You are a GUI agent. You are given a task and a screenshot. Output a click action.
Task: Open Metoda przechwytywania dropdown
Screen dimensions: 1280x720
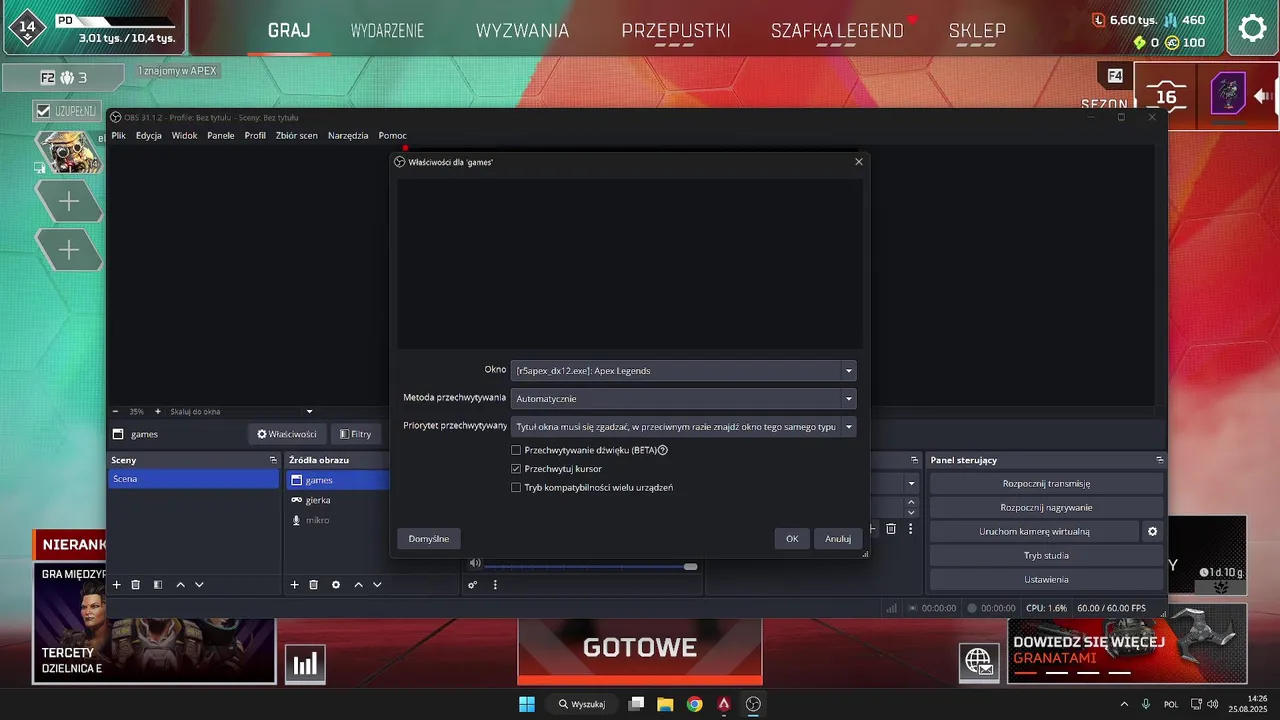coord(683,398)
